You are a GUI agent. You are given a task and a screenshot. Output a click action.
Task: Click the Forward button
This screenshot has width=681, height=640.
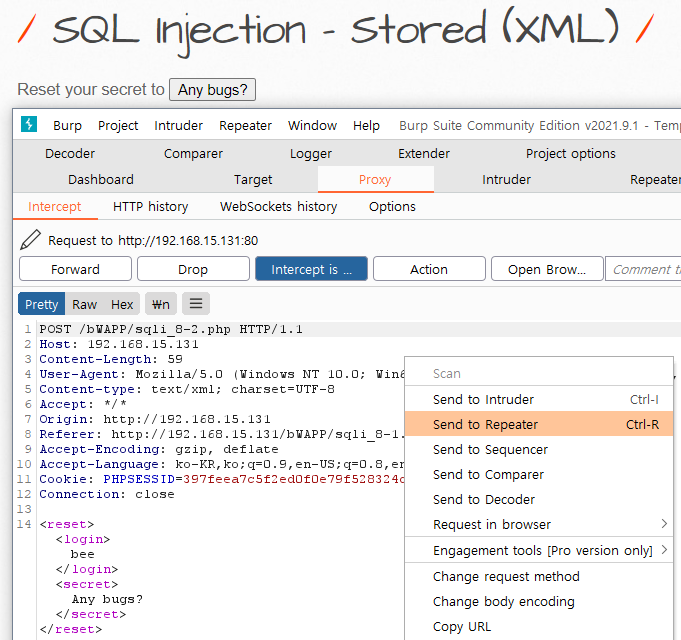click(75, 269)
